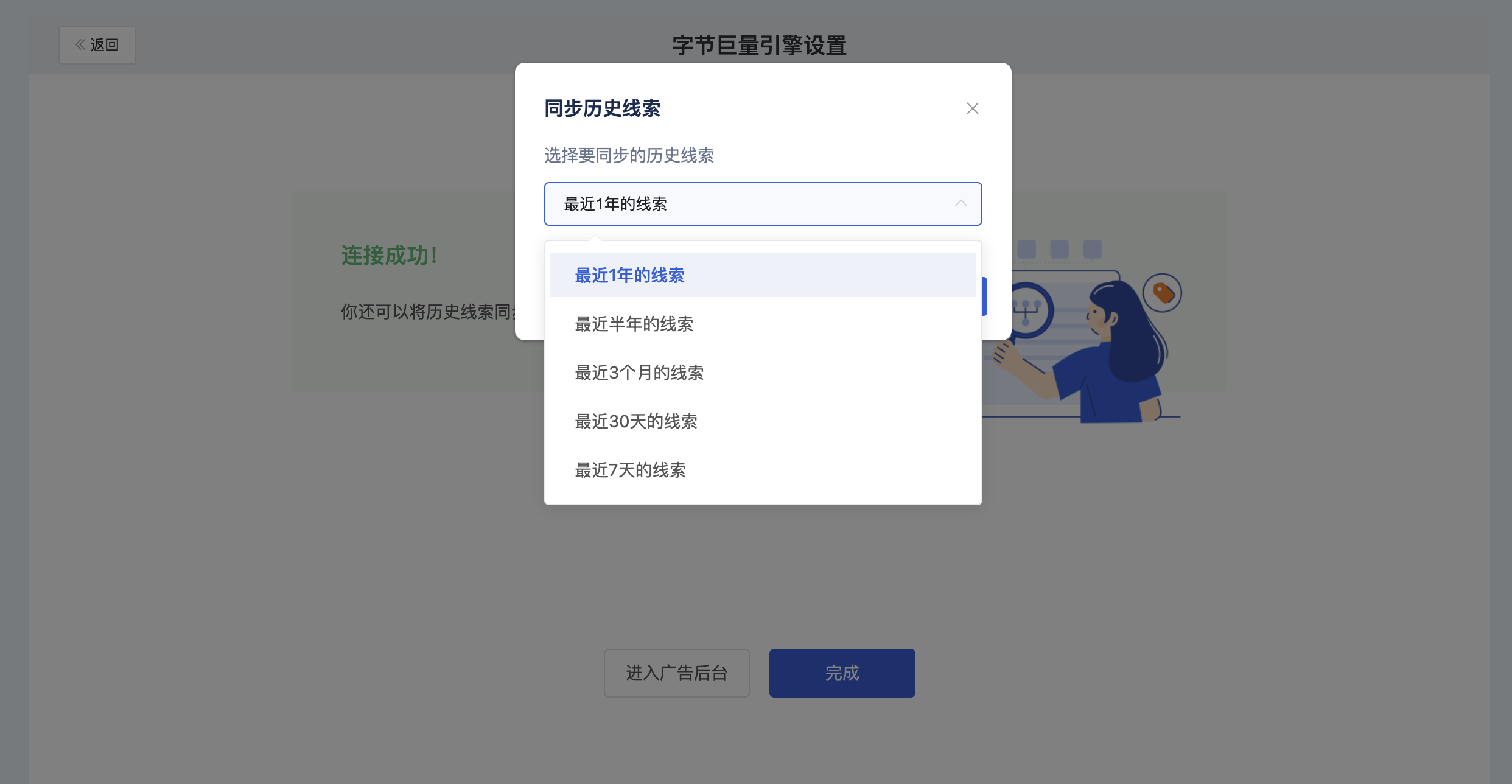Pick 最近30天的线索 option
The width and height of the screenshot is (1512, 784).
[x=763, y=421]
